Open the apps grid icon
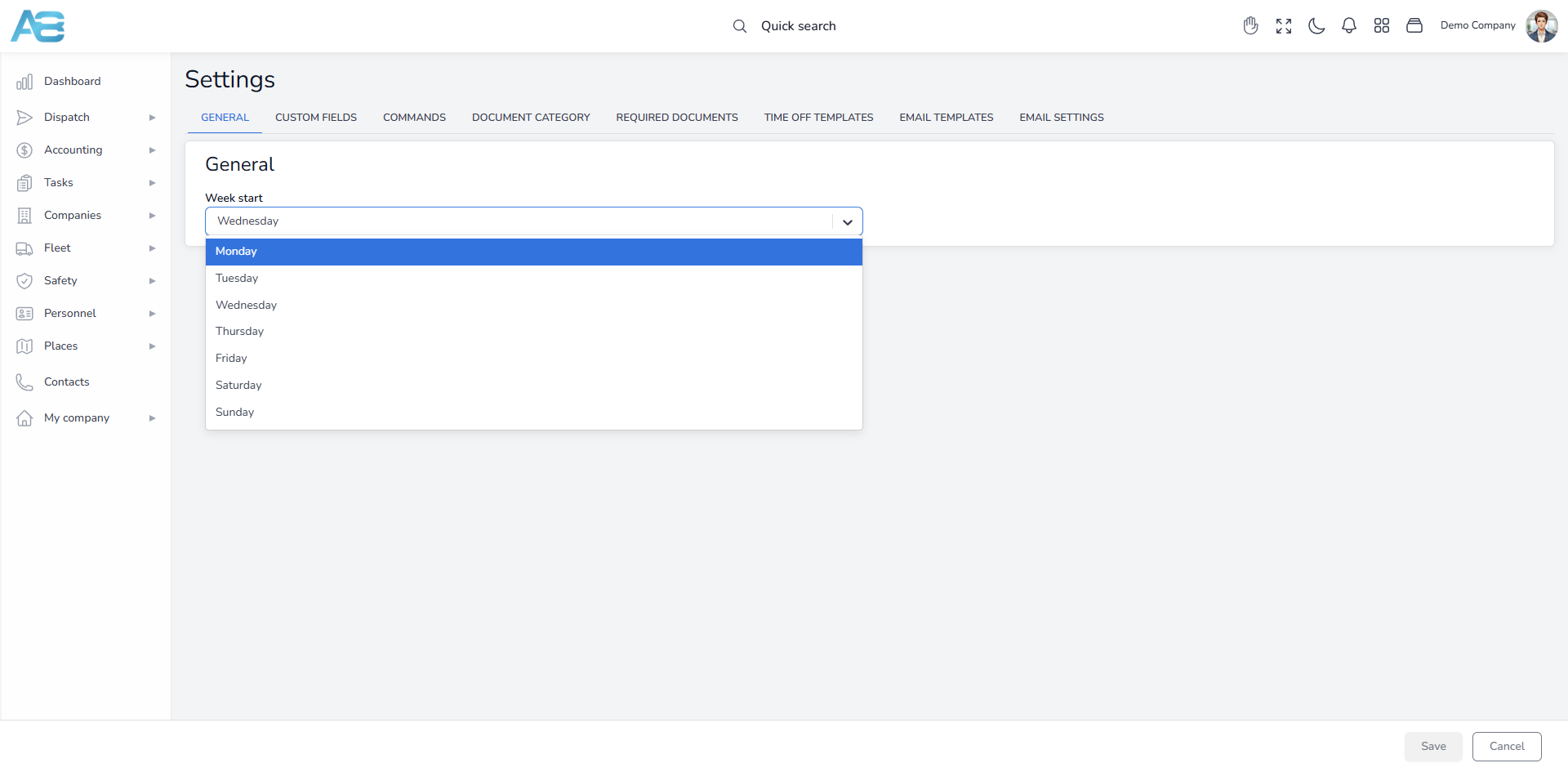 [1382, 26]
